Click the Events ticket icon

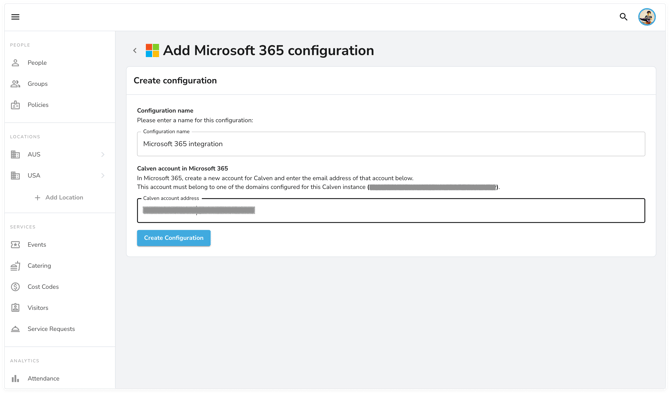coord(15,244)
